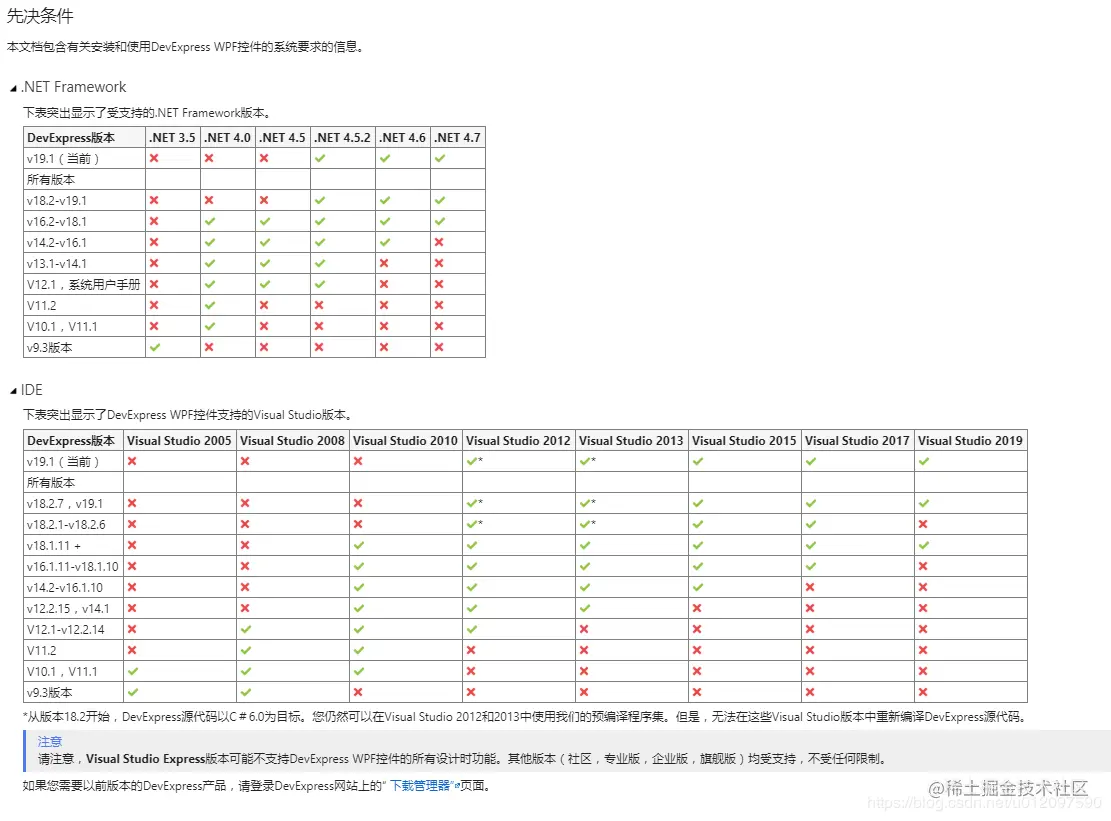The image size is (1111, 821).
Task: Open the 下载管理器 link
Action: coord(421,786)
